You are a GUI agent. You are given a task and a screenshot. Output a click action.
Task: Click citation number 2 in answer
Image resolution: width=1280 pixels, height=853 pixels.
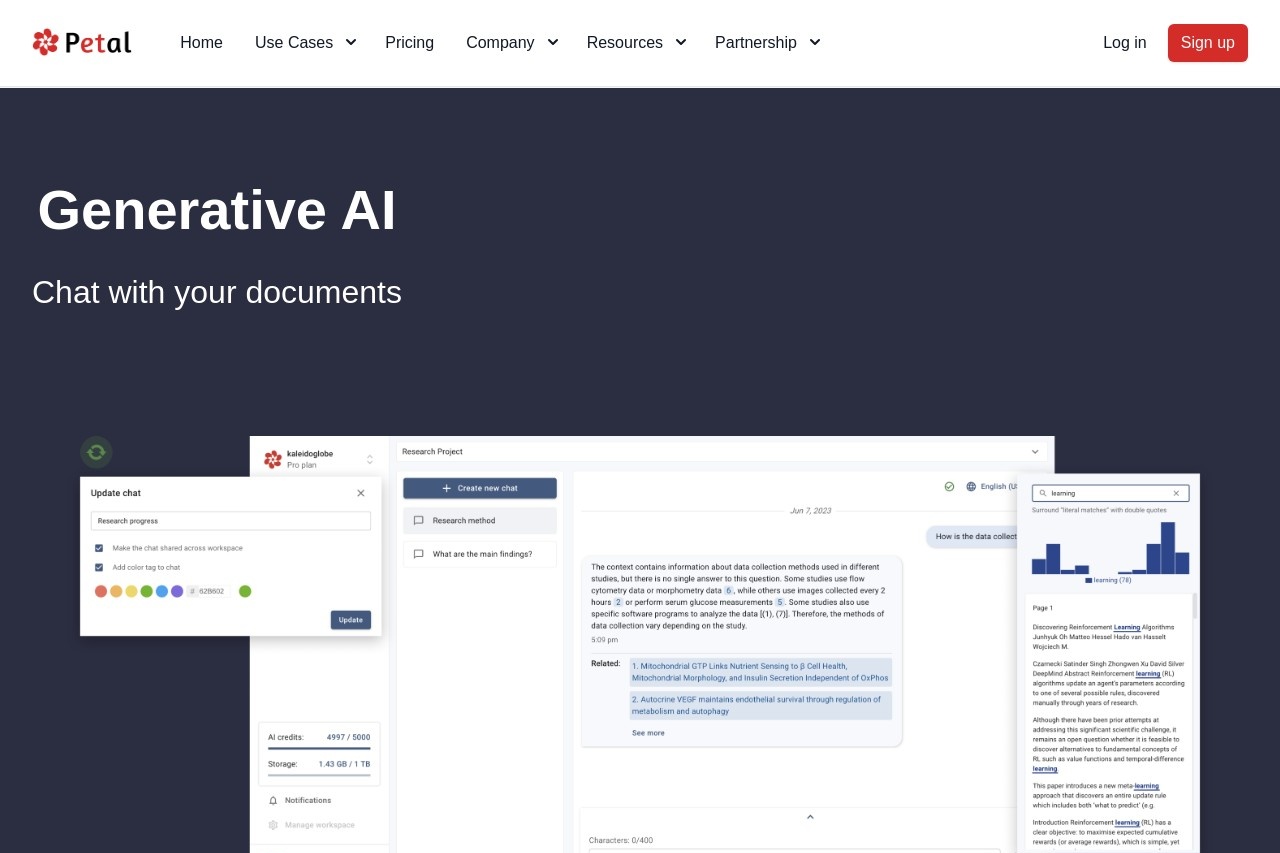coord(618,603)
